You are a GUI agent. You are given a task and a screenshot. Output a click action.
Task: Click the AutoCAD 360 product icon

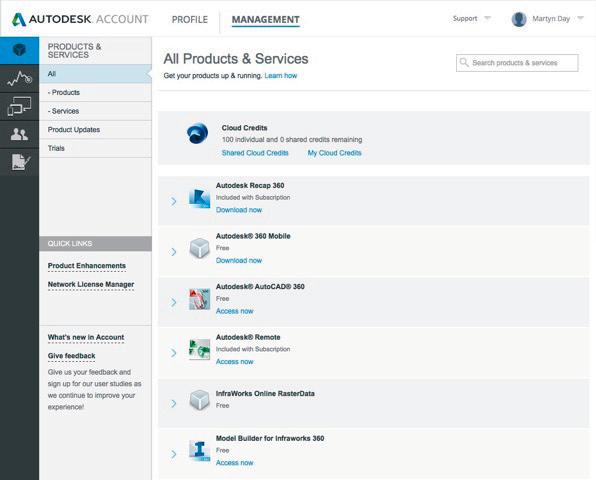[200, 299]
